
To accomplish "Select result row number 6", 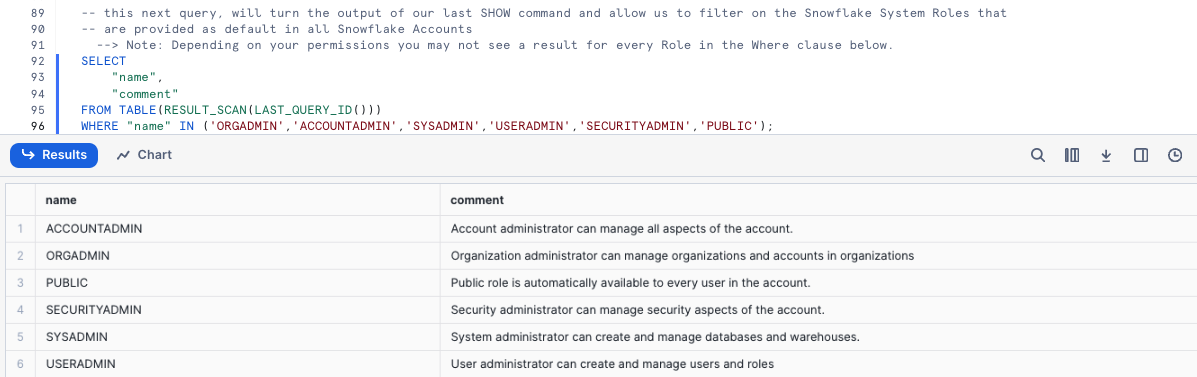I will [x=21, y=364].
